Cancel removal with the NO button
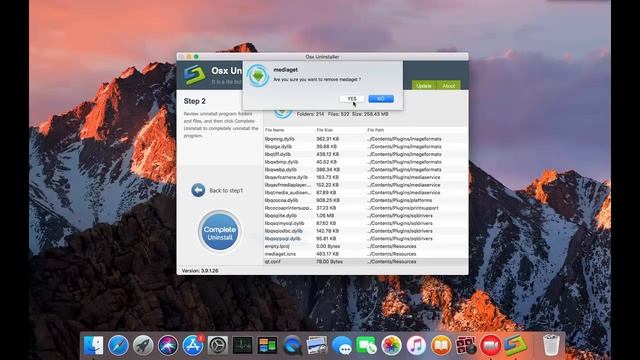The height and width of the screenshot is (360, 640). pyautogui.click(x=381, y=99)
